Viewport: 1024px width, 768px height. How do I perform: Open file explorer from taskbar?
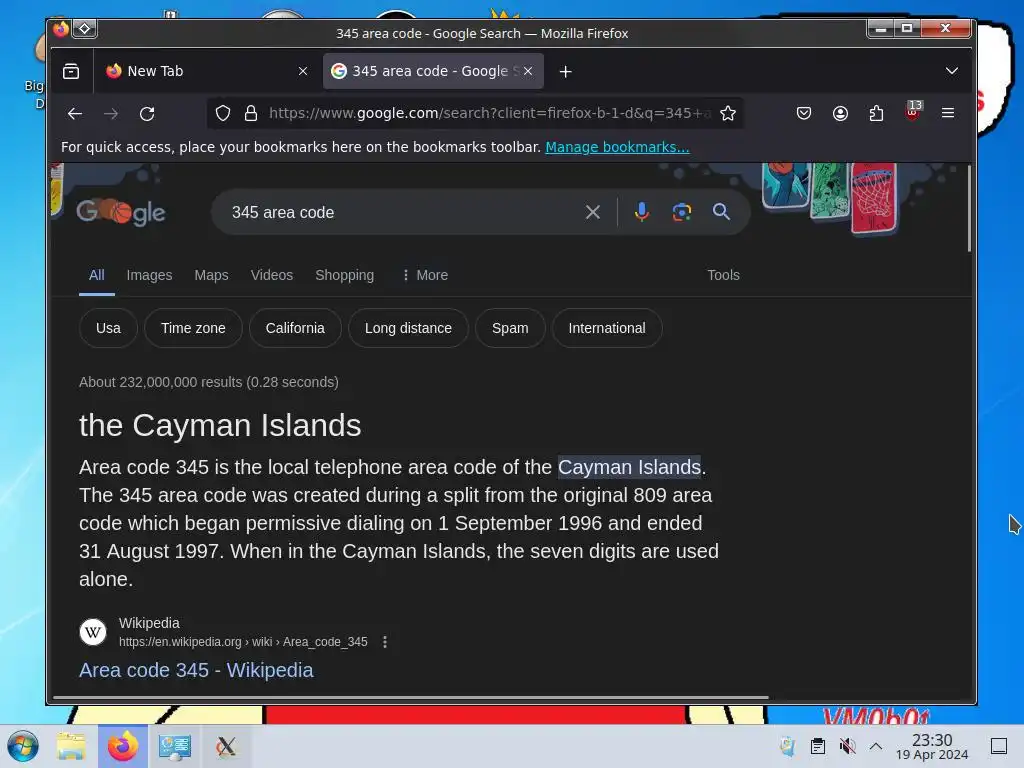point(71,746)
